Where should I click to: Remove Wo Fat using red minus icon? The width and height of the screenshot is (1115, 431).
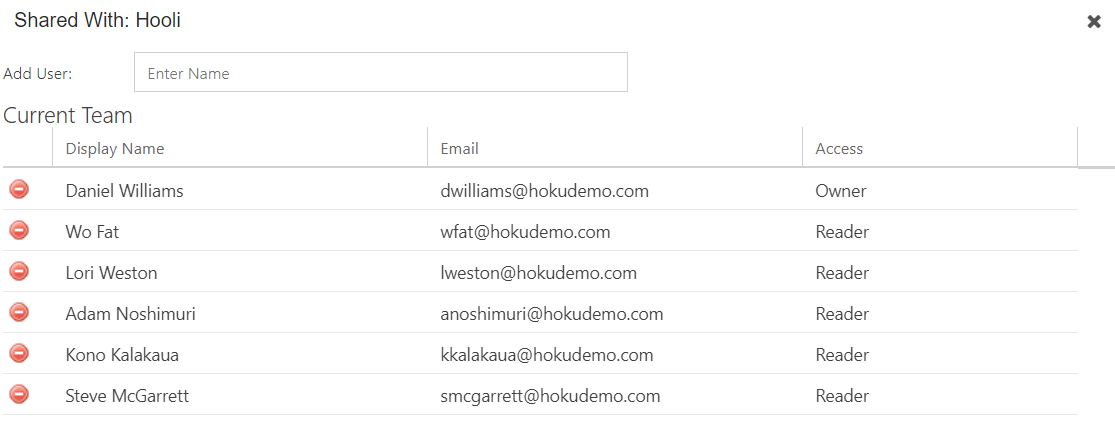click(x=19, y=230)
